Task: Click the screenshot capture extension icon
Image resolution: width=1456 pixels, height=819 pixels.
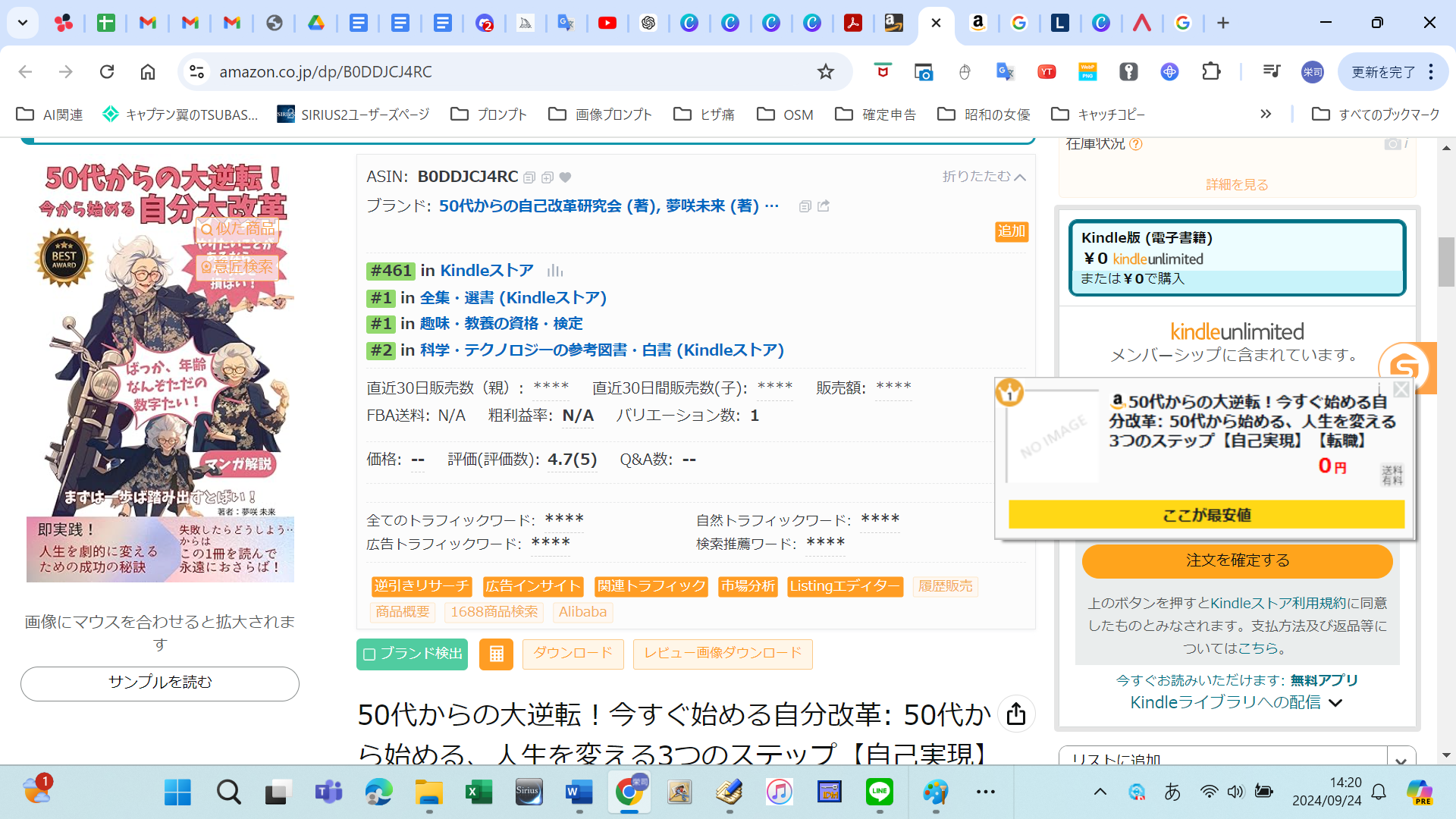Action: tap(924, 71)
